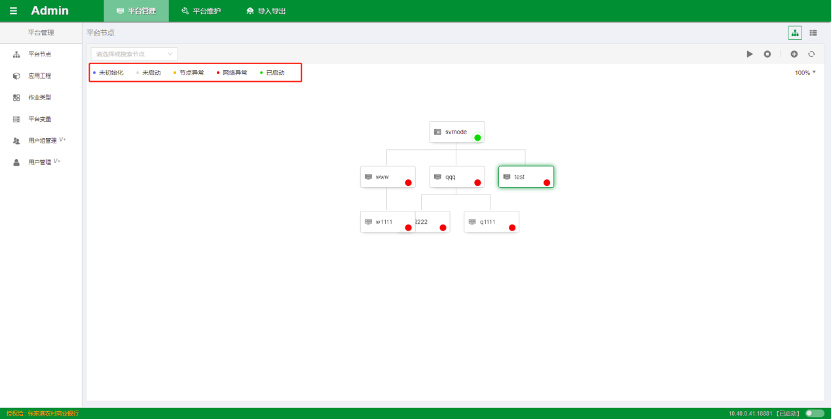Select the www node
832x420 pixels.
click(x=388, y=177)
